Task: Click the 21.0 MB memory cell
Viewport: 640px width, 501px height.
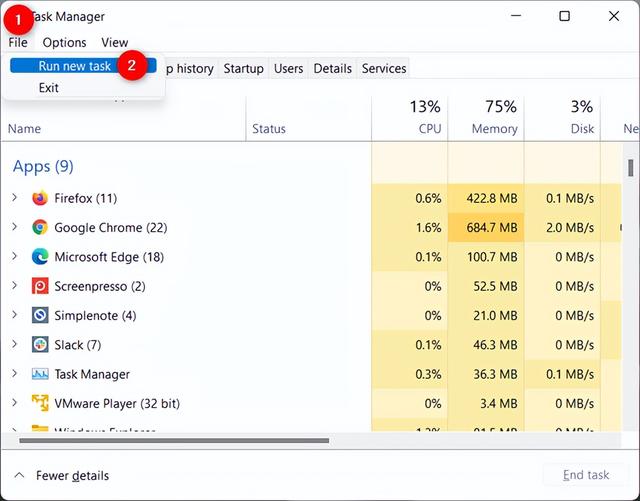Action: (486, 316)
